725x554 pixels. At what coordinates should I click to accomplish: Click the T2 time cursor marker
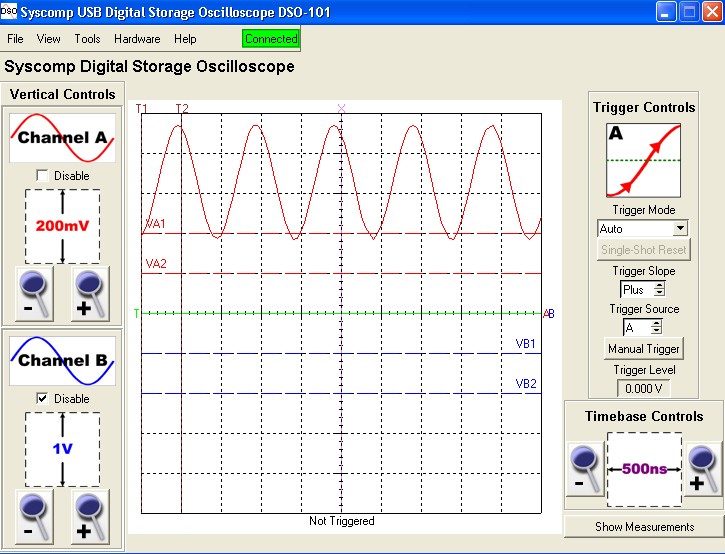click(181, 108)
